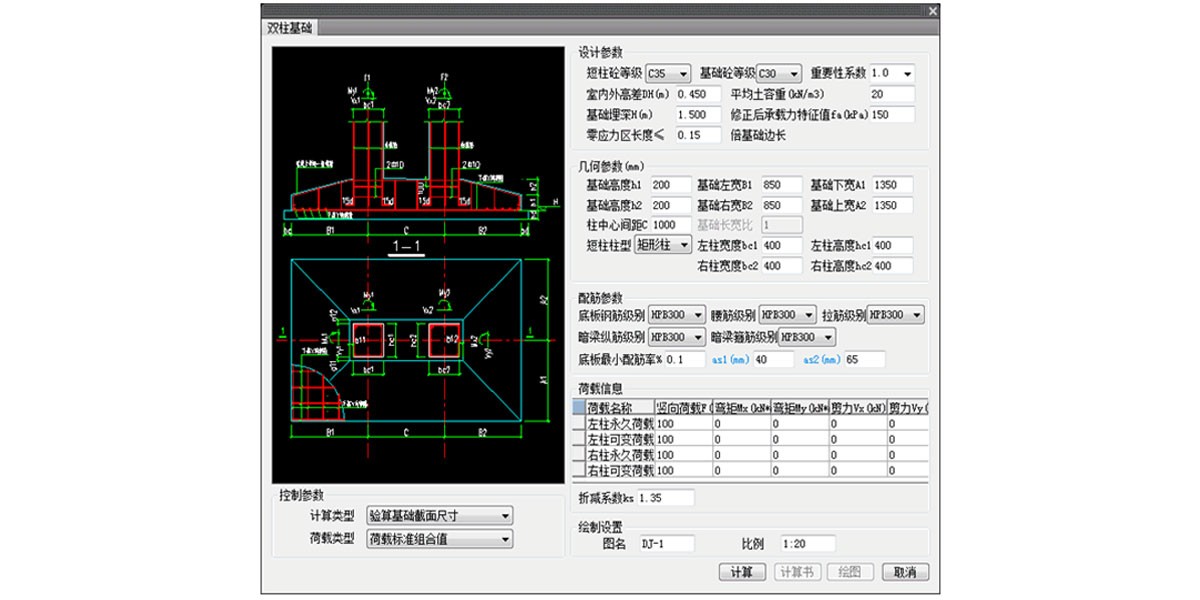This screenshot has height=600, width=1200.
Task: Click the as2 (mm) input field
Action: [865, 360]
